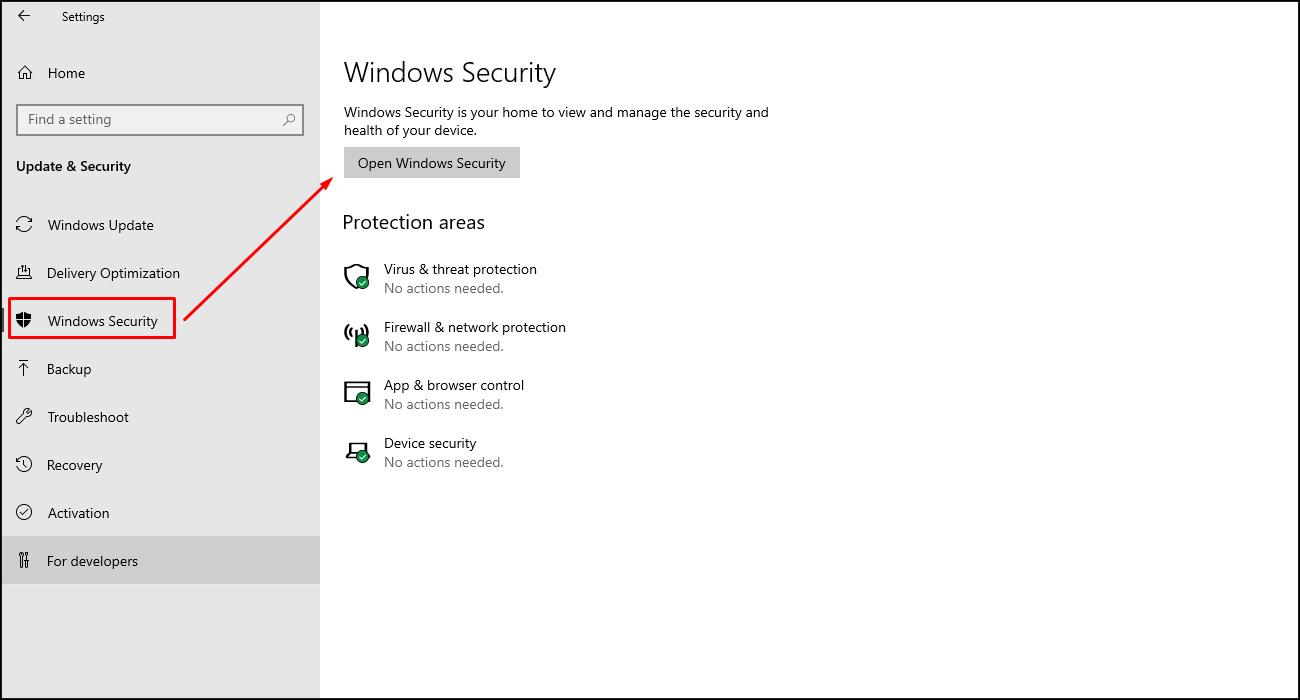Select Windows Security in sidebar

(160, 321)
